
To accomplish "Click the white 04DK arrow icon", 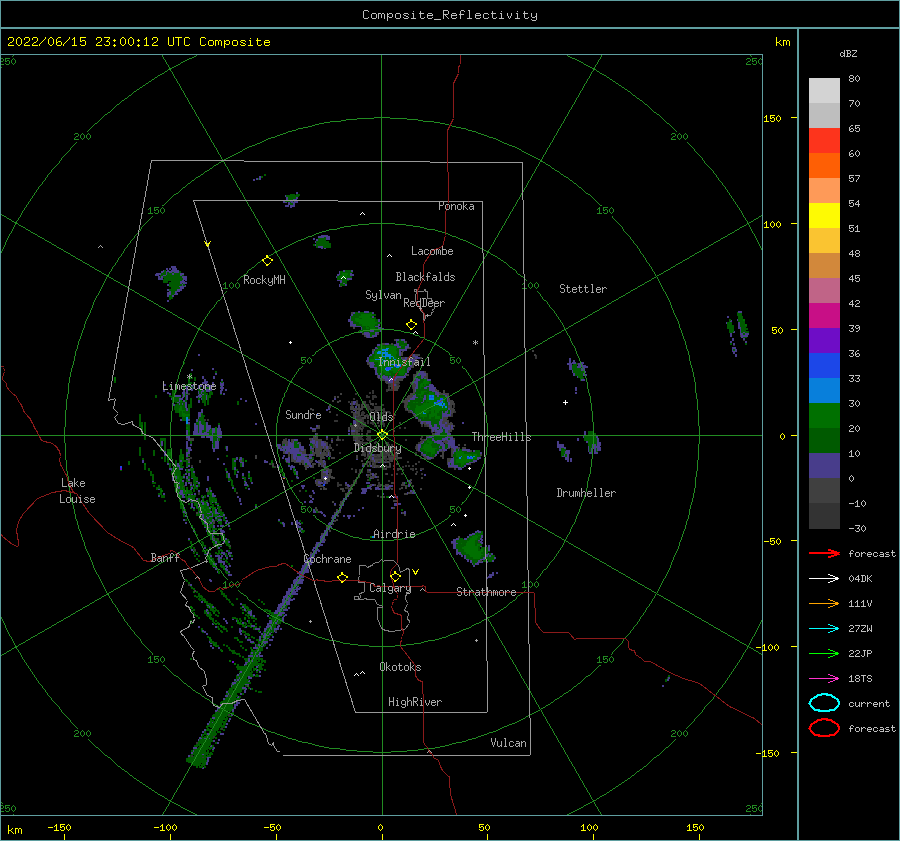I will pos(824,579).
